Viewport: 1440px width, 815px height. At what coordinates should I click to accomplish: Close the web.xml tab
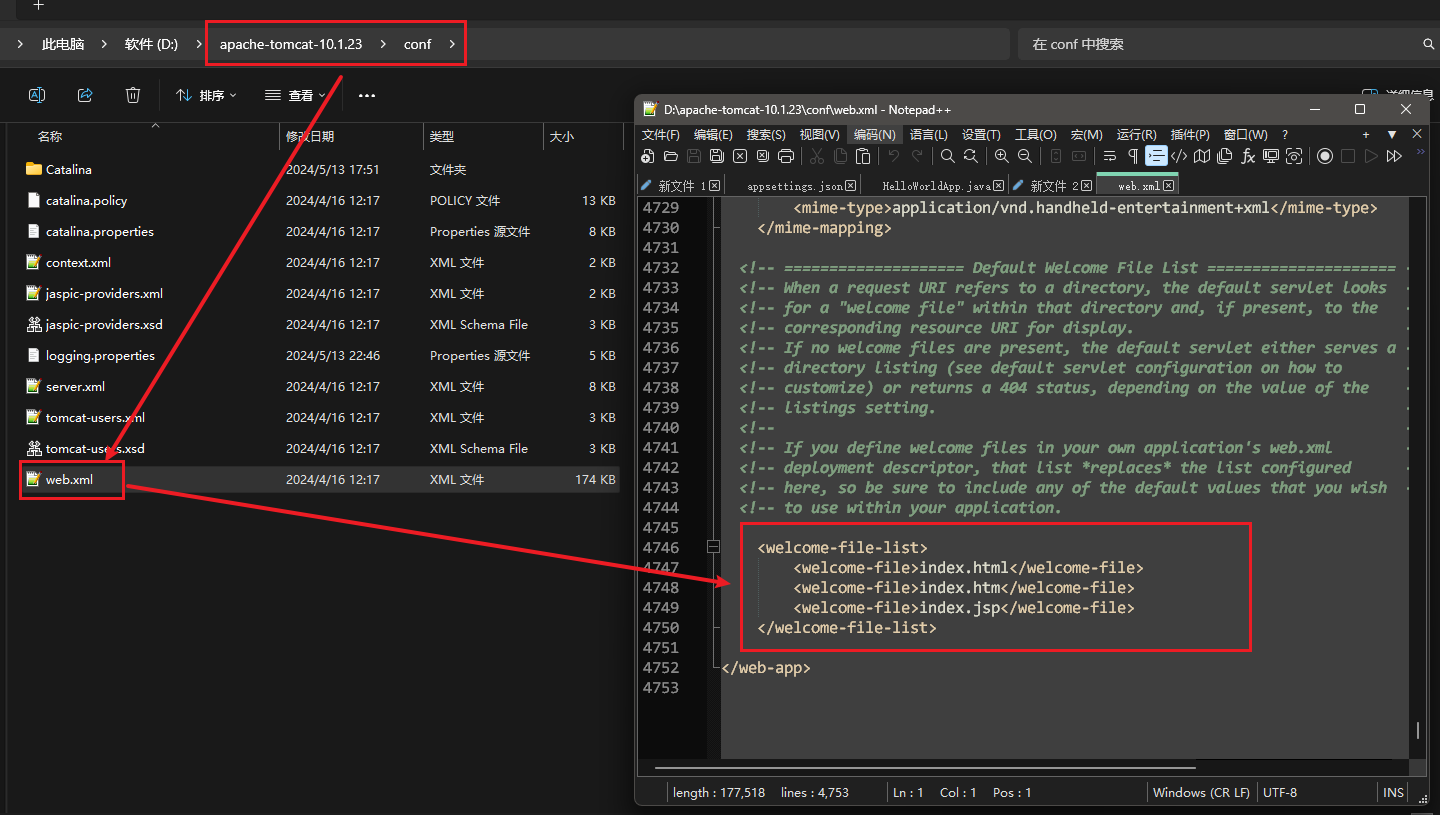tap(1168, 186)
